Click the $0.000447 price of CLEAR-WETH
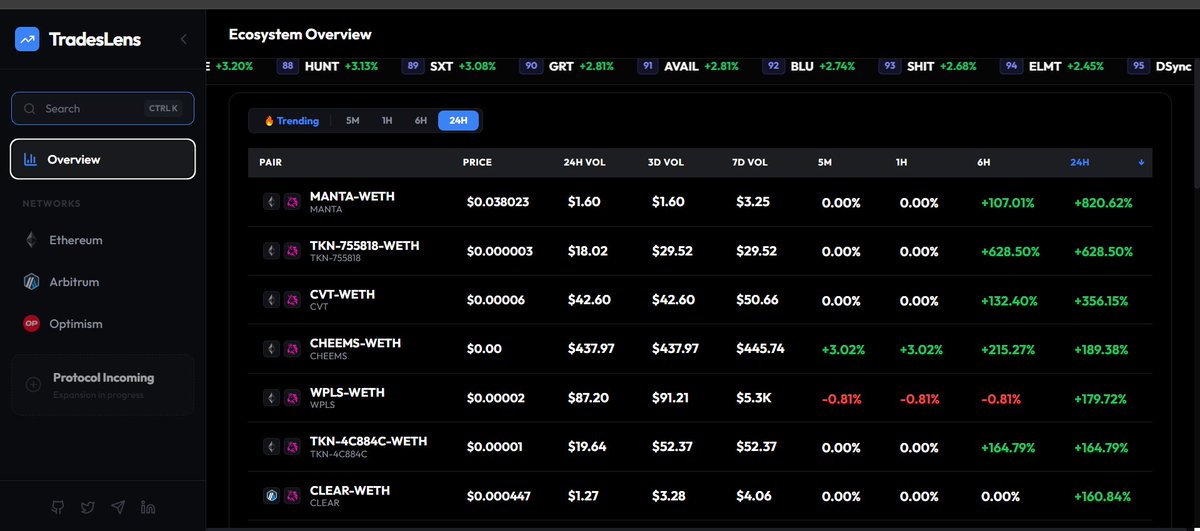The width and height of the screenshot is (1200, 531). tap(498, 496)
